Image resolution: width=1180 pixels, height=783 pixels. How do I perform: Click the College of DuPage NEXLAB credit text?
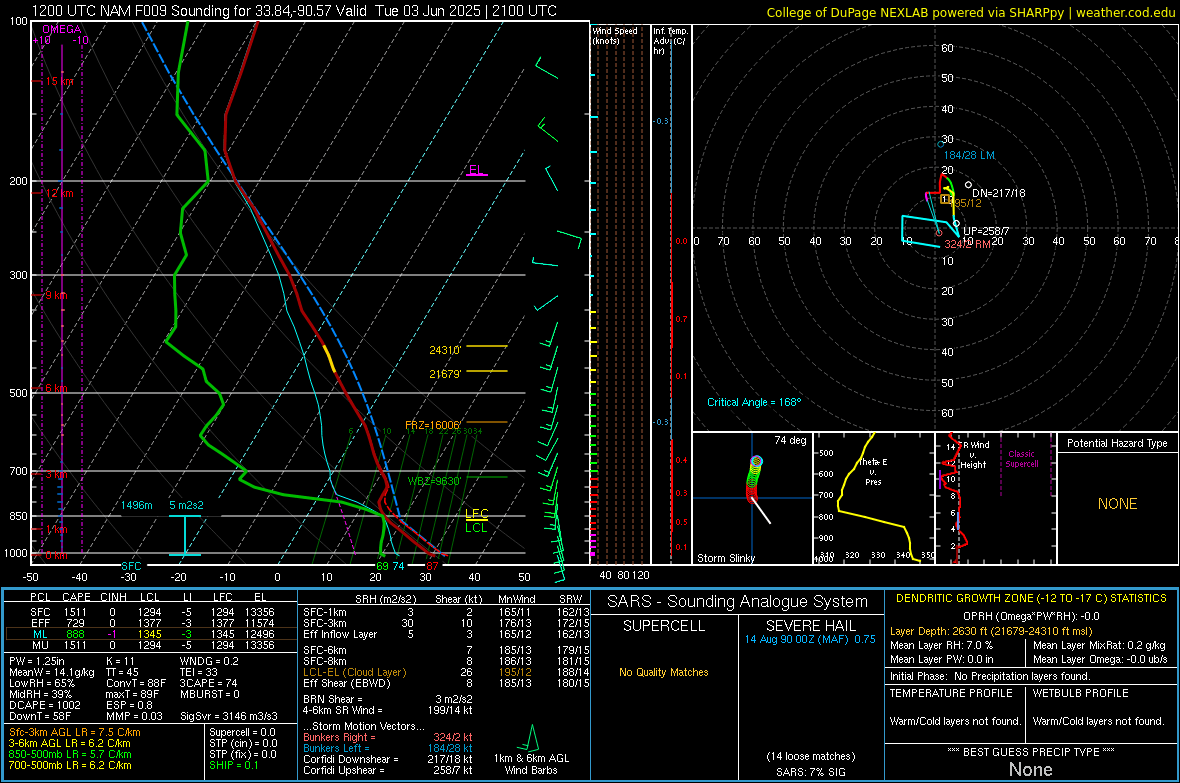(970, 12)
